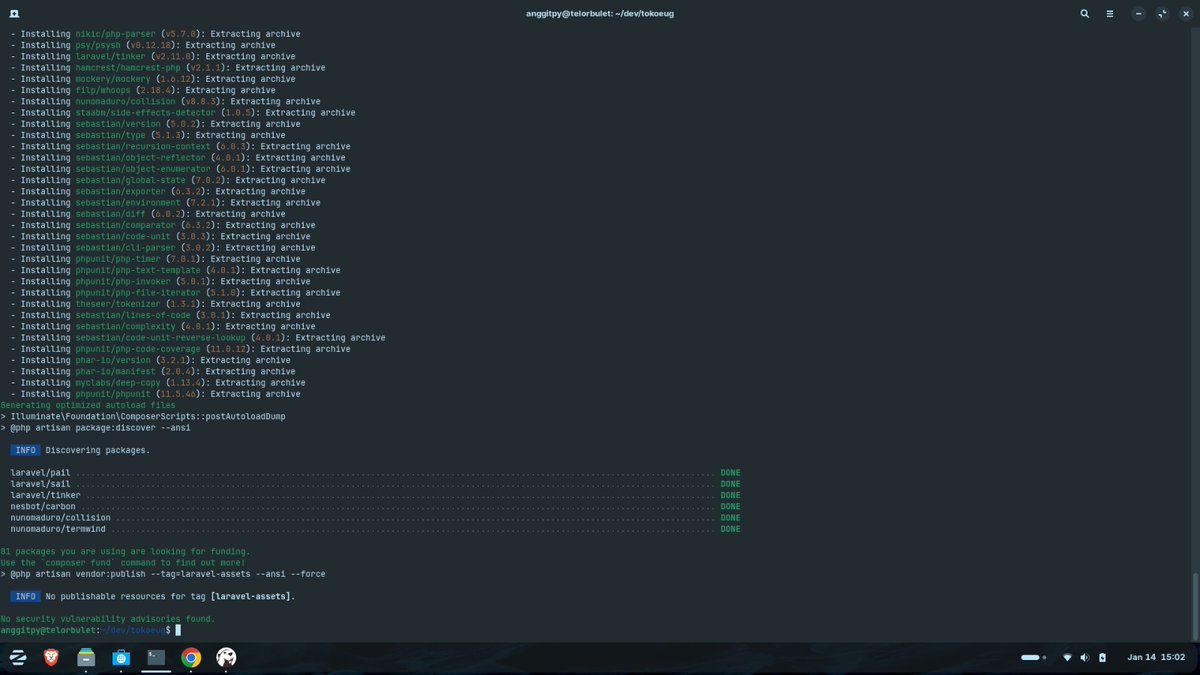Open search in the terminal titlebar
The image size is (1200, 675).
click(x=1085, y=13)
